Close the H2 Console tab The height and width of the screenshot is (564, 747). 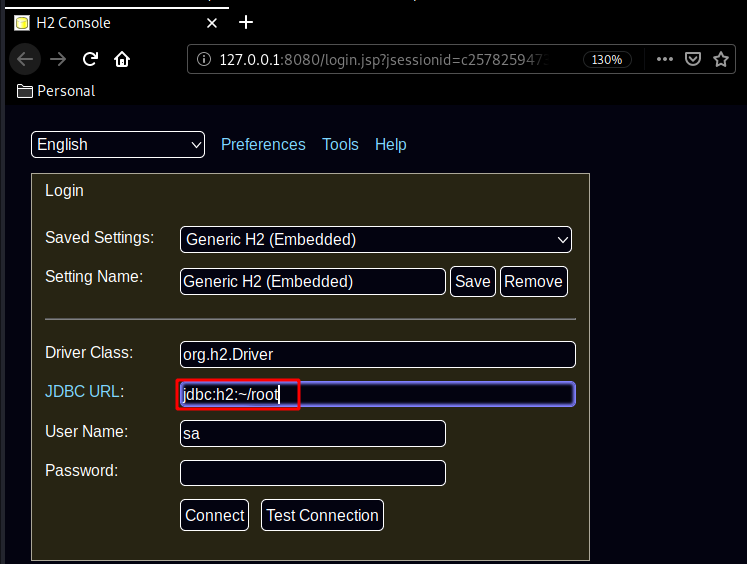[211, 22]
